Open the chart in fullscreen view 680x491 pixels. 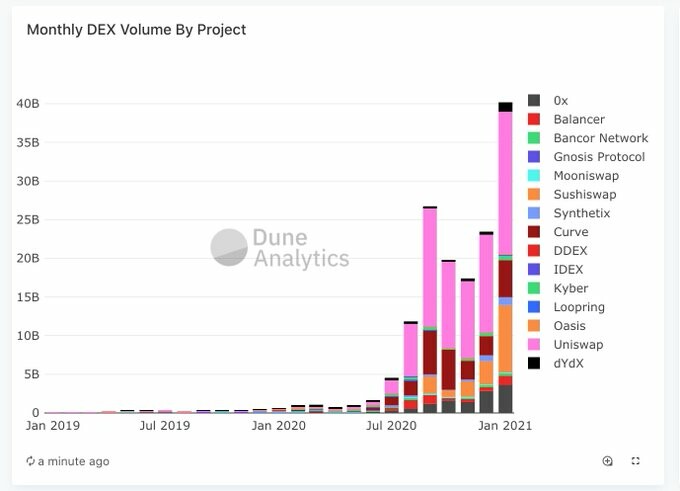pos(635,461)
